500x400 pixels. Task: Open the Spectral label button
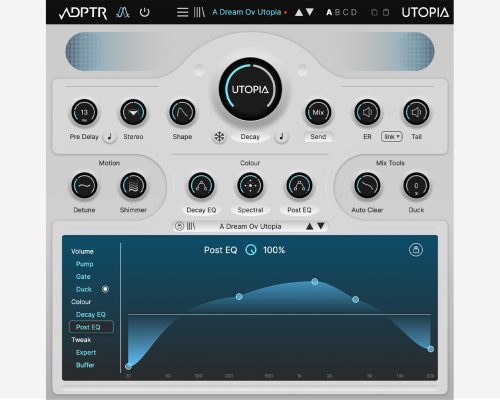click(250, 210)
